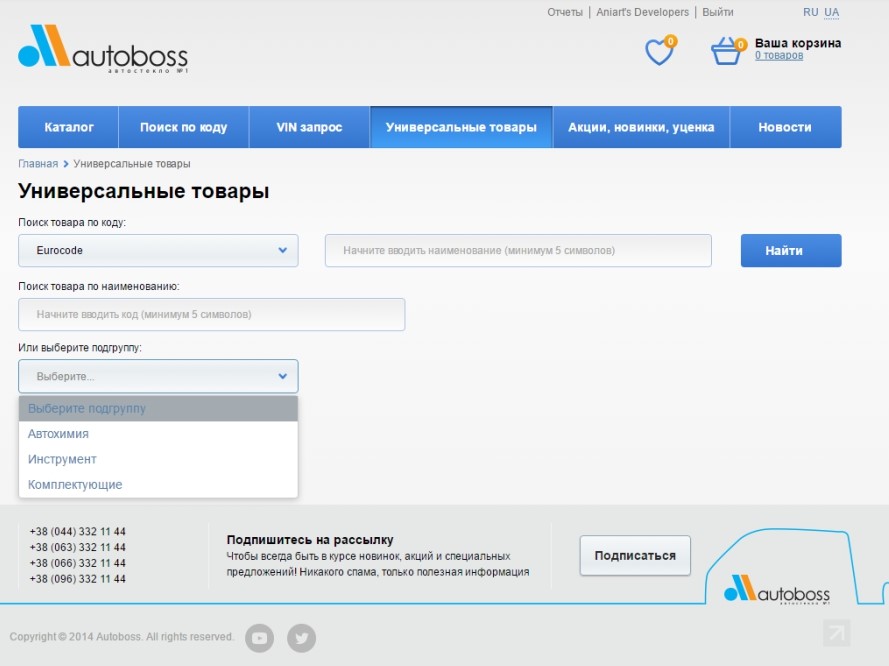This screenshot has width=889, height=666.
Task: Switch to VIN запрос tab
Action: pos(309,127)
